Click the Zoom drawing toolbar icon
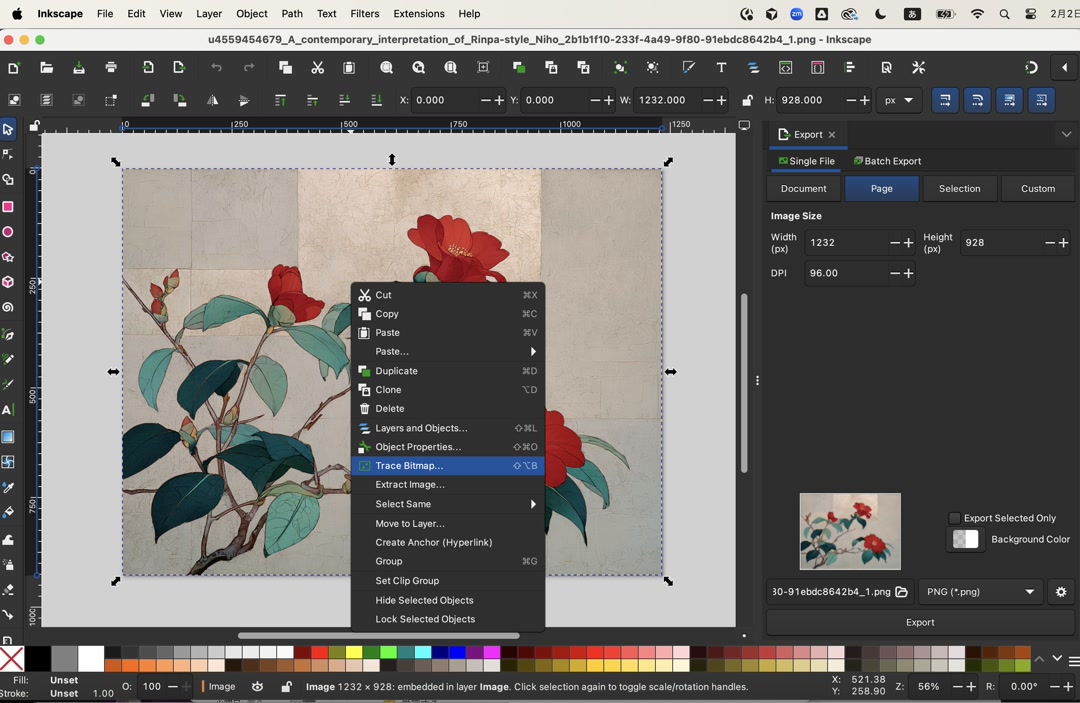This screenshot has height=703, width=1080. pos(419,68)
